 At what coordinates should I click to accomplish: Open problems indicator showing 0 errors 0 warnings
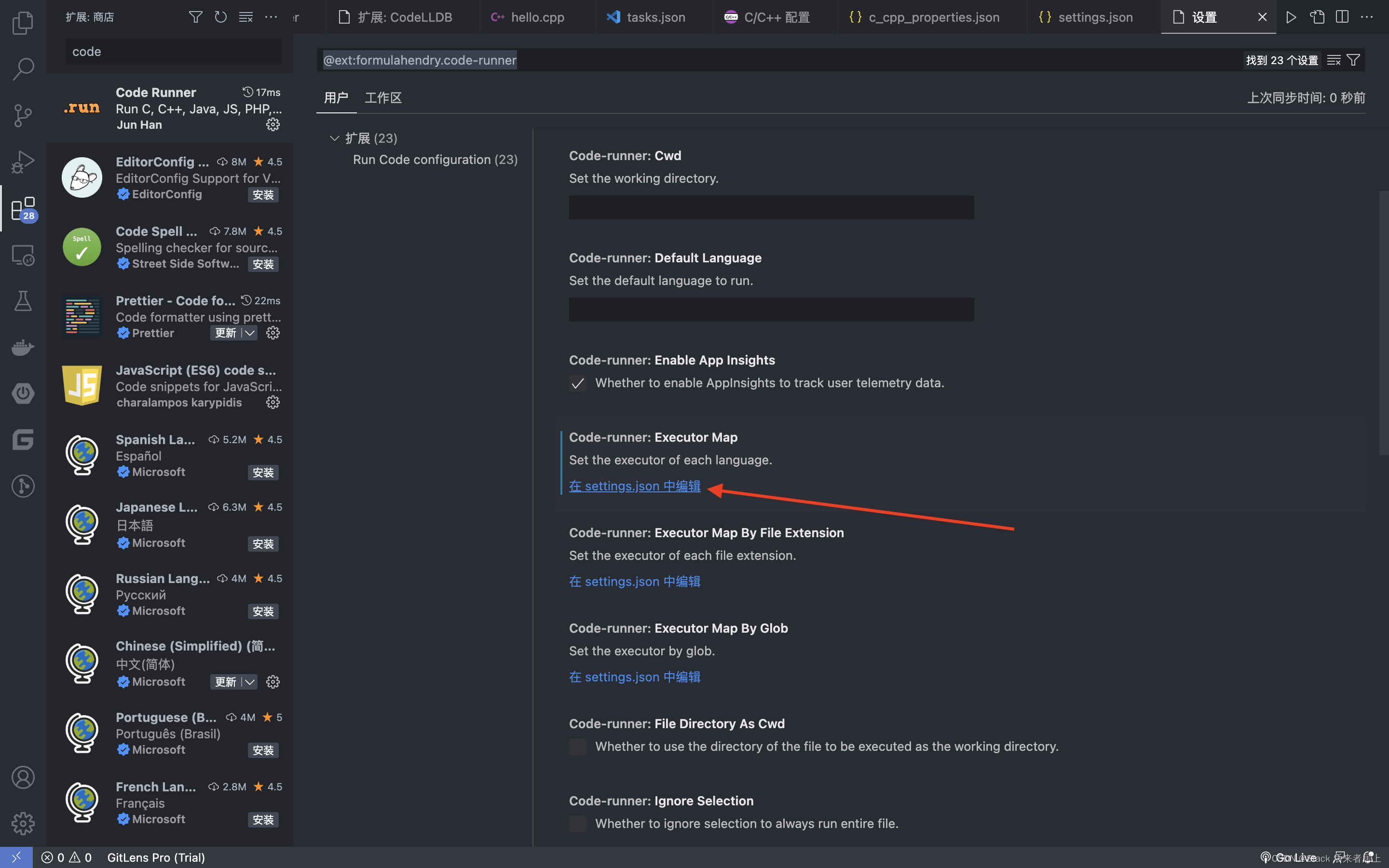coord(67,857)
